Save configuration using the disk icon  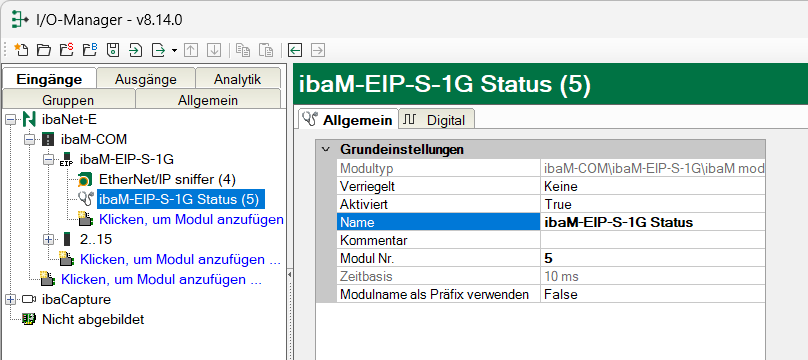pyautogui.click(x=113, y=50)
